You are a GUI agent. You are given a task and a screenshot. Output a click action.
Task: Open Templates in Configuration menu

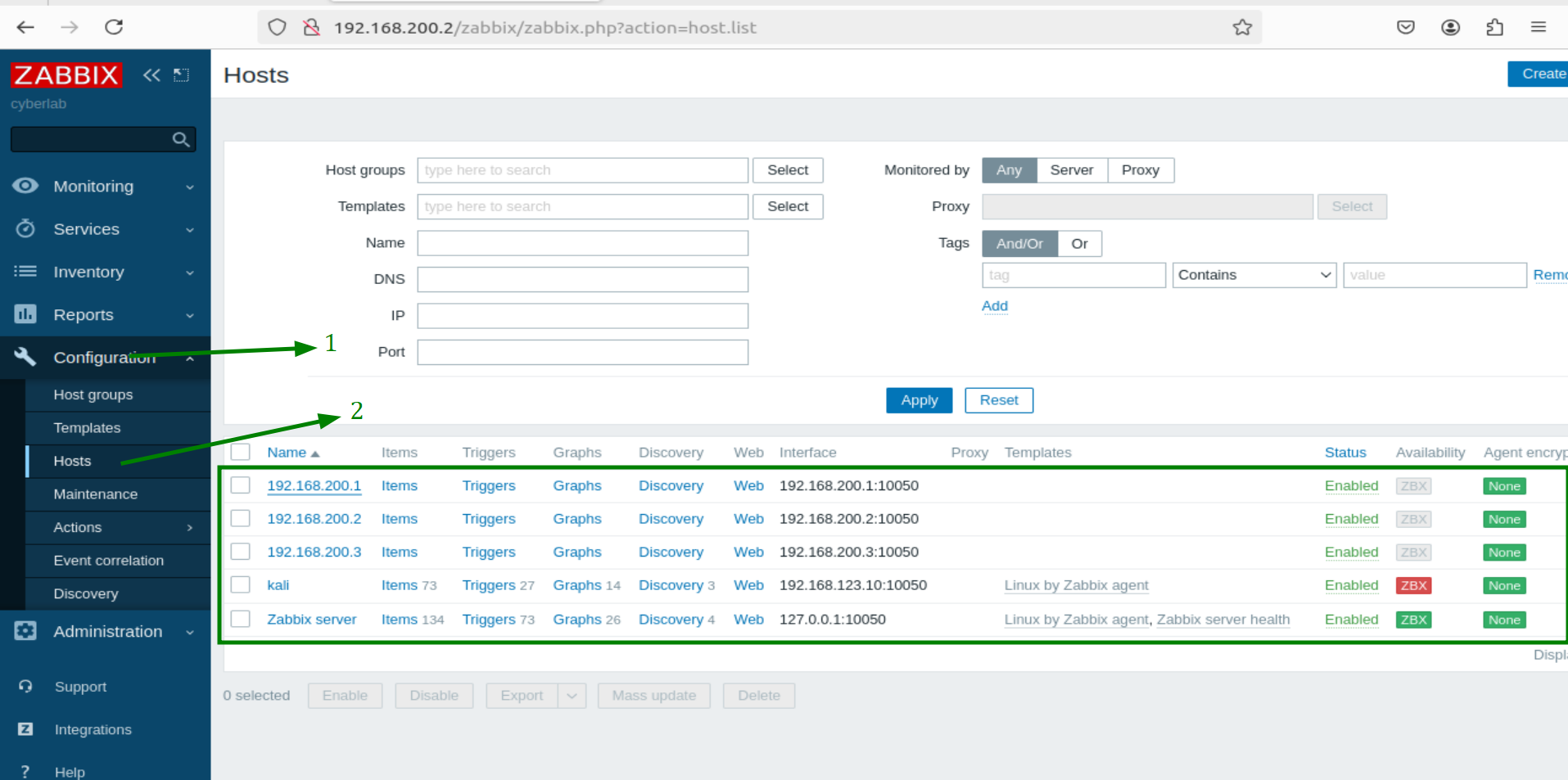[118, 428]
